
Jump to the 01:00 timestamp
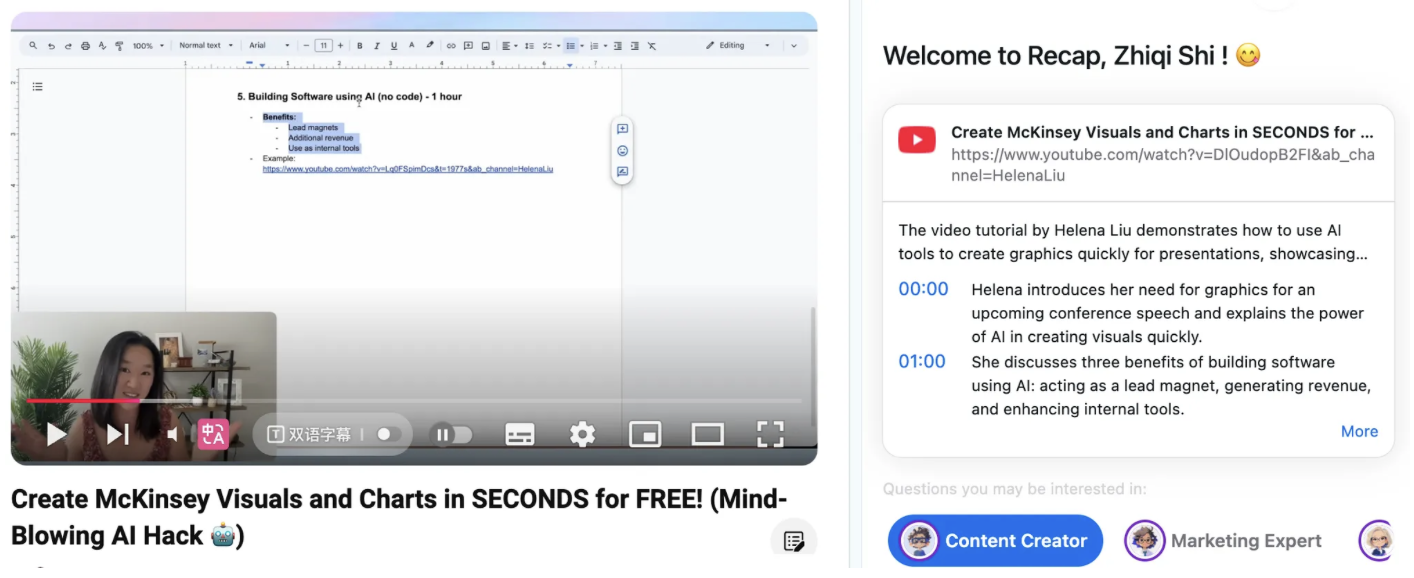(x=921, y=361)
